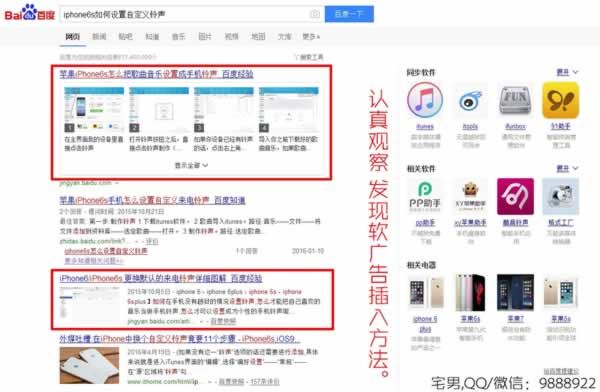Open white iPhone photo of 外媒吐槽 result
Viewport: 600px width, 392px height.
[x=89, y=366]
